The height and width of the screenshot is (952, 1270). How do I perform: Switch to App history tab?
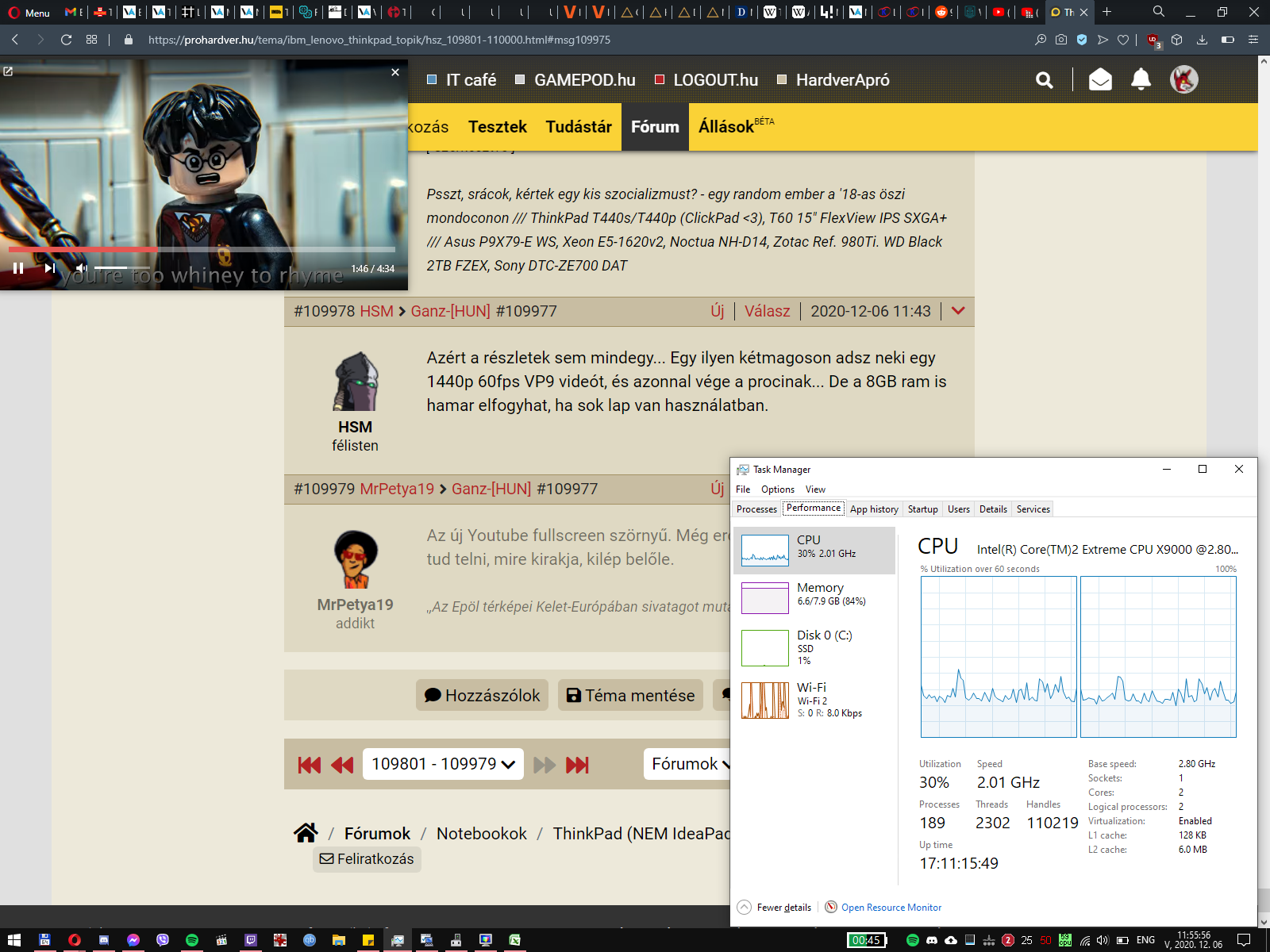click(x=874, y=509)
